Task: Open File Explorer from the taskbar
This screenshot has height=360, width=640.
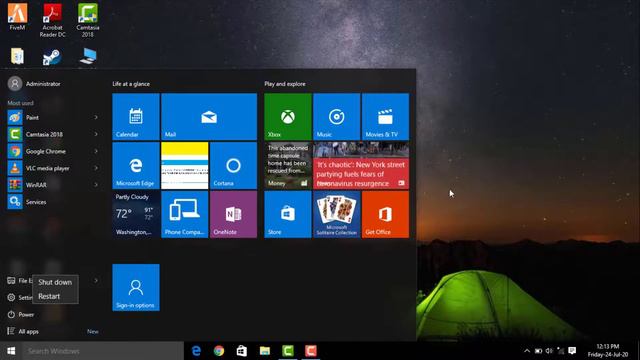Action: (265, 351)
